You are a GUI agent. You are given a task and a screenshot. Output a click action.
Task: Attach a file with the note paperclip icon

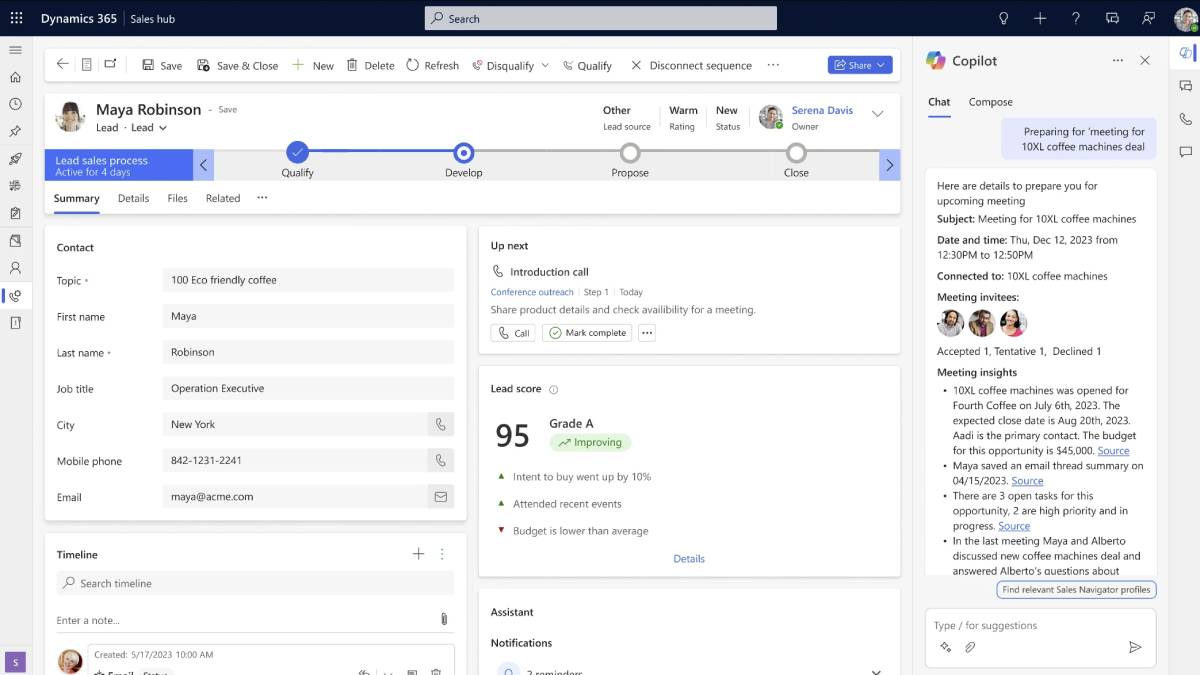[444, 619]
